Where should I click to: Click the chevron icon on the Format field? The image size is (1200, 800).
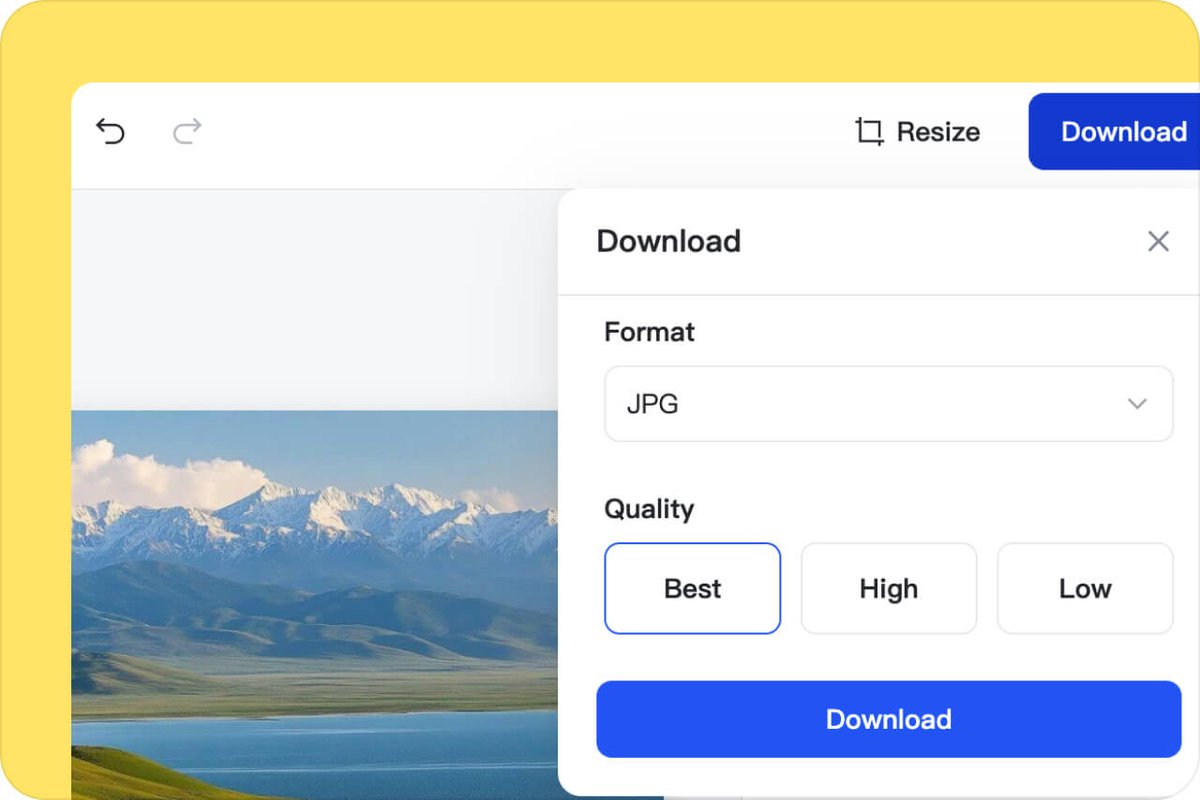coord(1137,404)
